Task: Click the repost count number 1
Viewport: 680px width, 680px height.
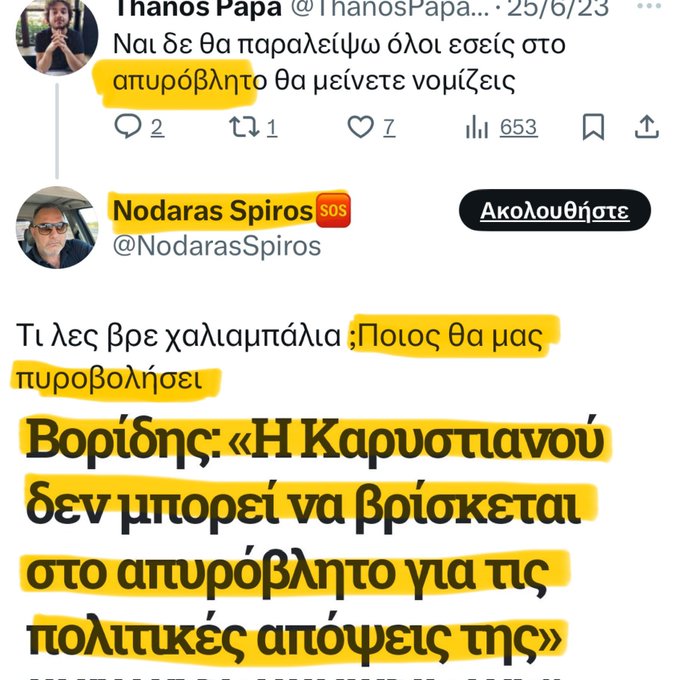Action: [272, 128]
